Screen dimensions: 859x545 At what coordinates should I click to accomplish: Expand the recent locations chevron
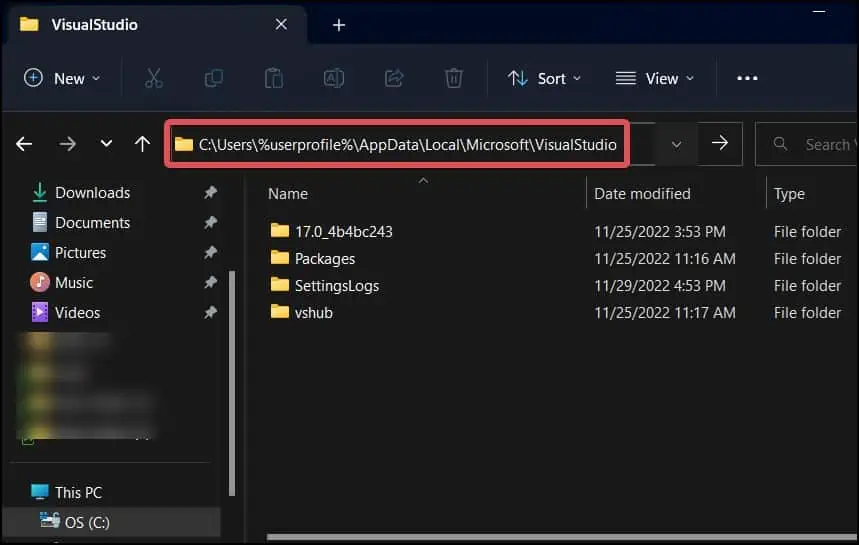pyautogui.click(x=106, y=144)
